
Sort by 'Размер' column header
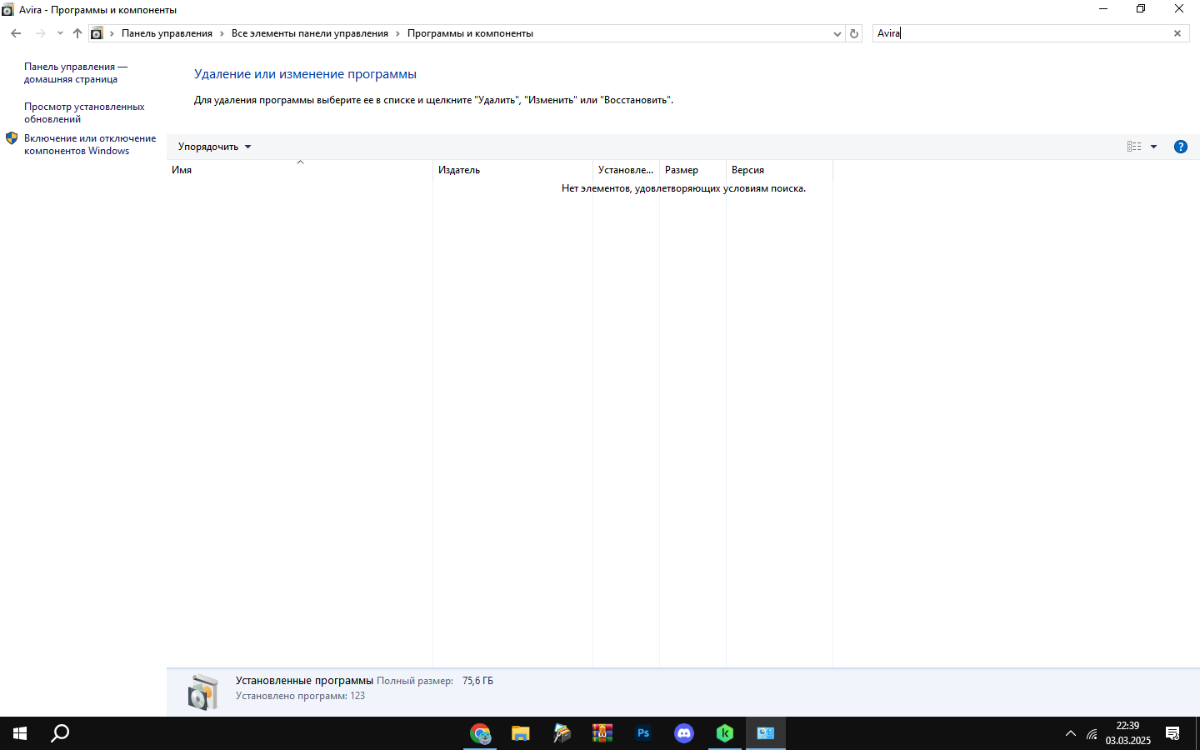coord(693,170)
